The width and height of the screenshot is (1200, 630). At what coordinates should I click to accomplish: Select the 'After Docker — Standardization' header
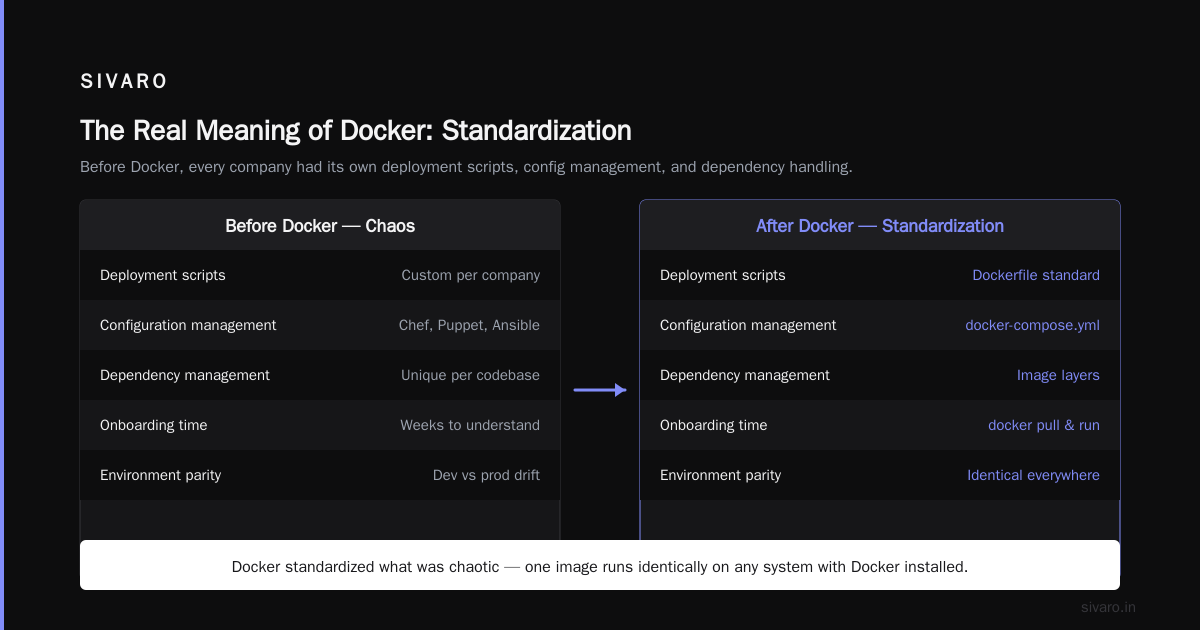click(880, 226)
